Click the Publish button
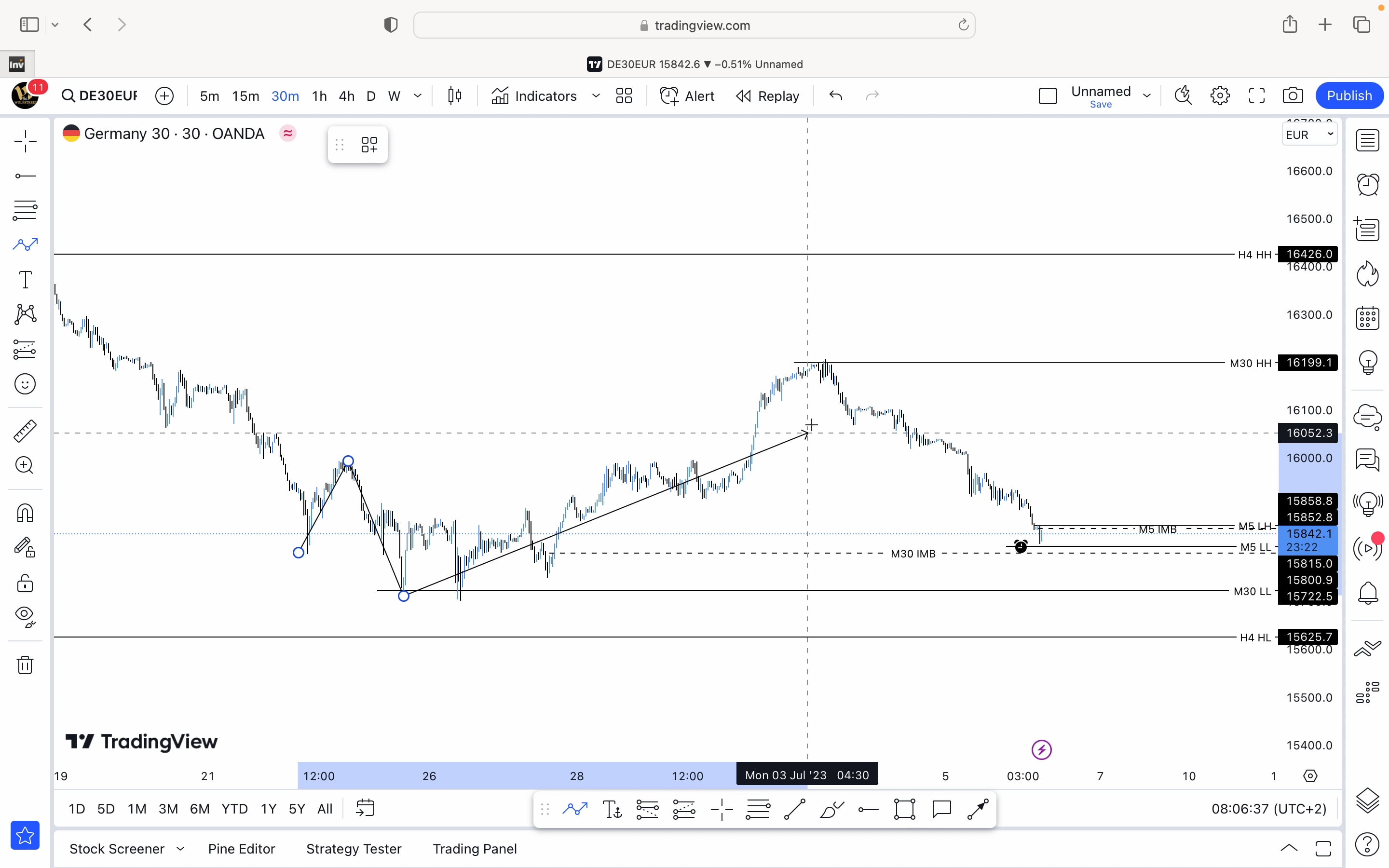 [x=1349, y=95]
